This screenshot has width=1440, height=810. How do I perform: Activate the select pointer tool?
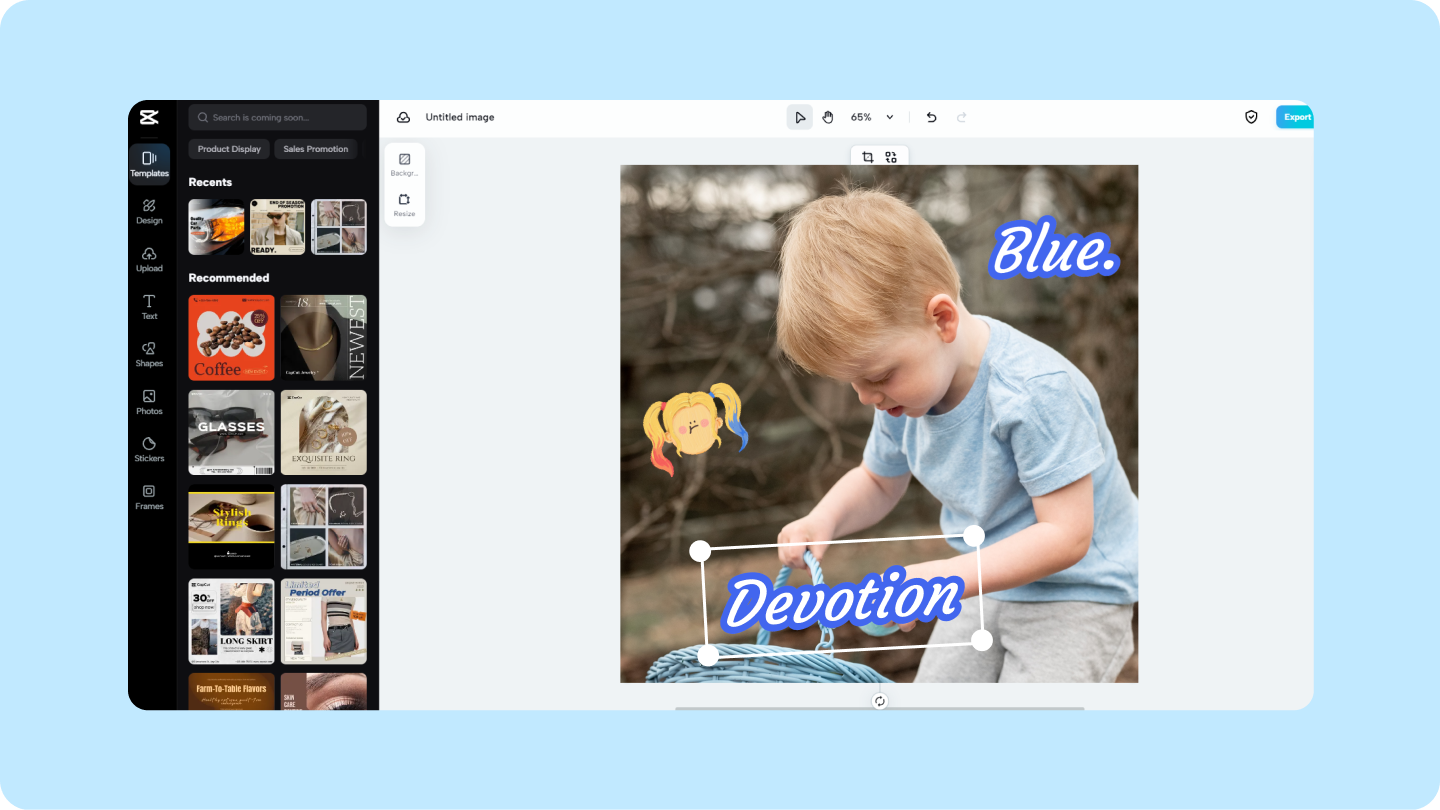pos(800,117)
